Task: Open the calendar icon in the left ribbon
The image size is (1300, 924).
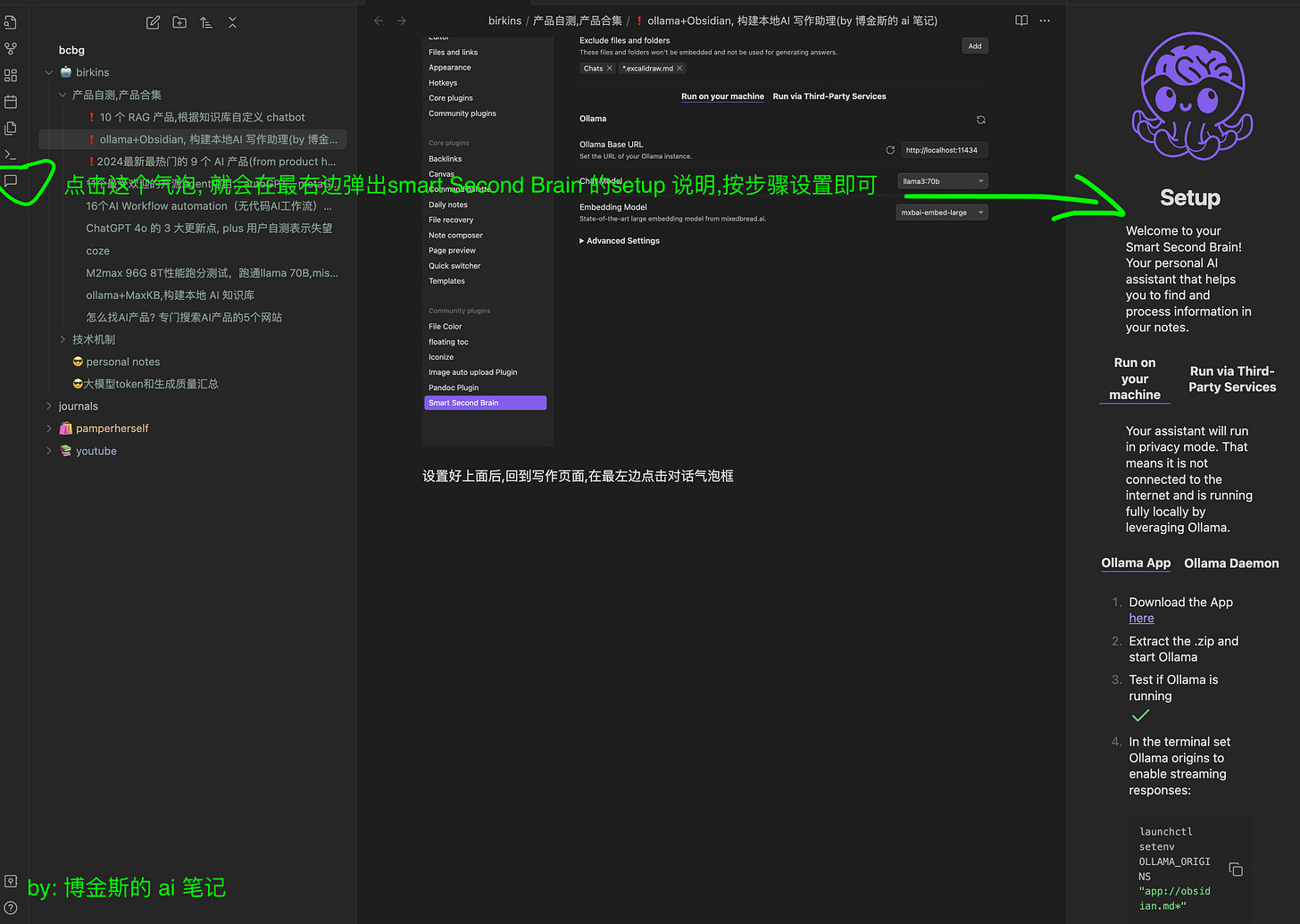Action: (10, 101)
